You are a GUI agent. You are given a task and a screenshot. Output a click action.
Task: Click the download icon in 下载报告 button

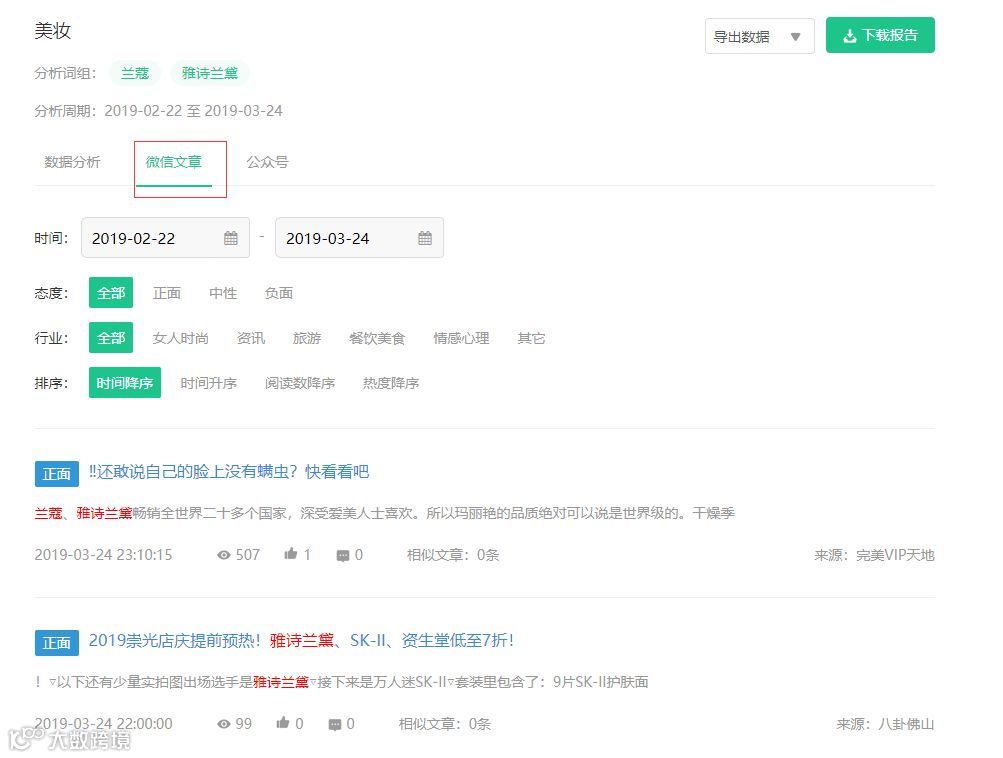[849, 36]
